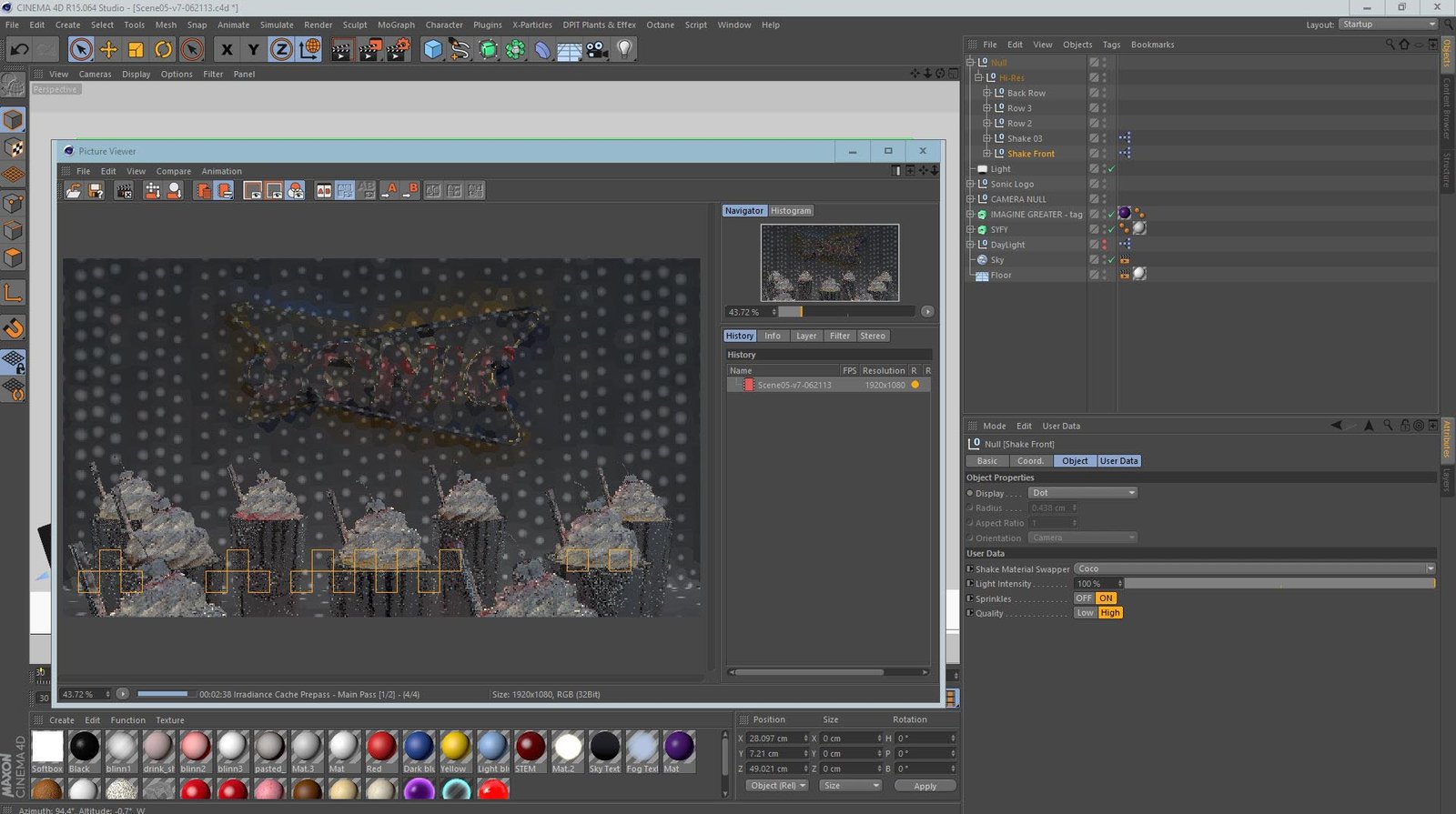Viewport: 1456px width, 814px height.
Task: Set Quality to Low
Action: click(1085, 613)
